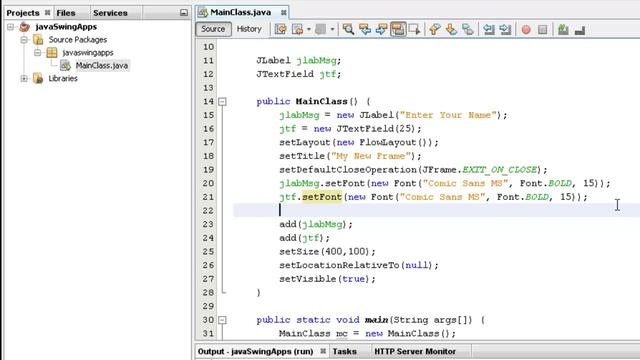Toggle Bookmark on current line icon
640x360 pixels.
(x=468, y=29)
